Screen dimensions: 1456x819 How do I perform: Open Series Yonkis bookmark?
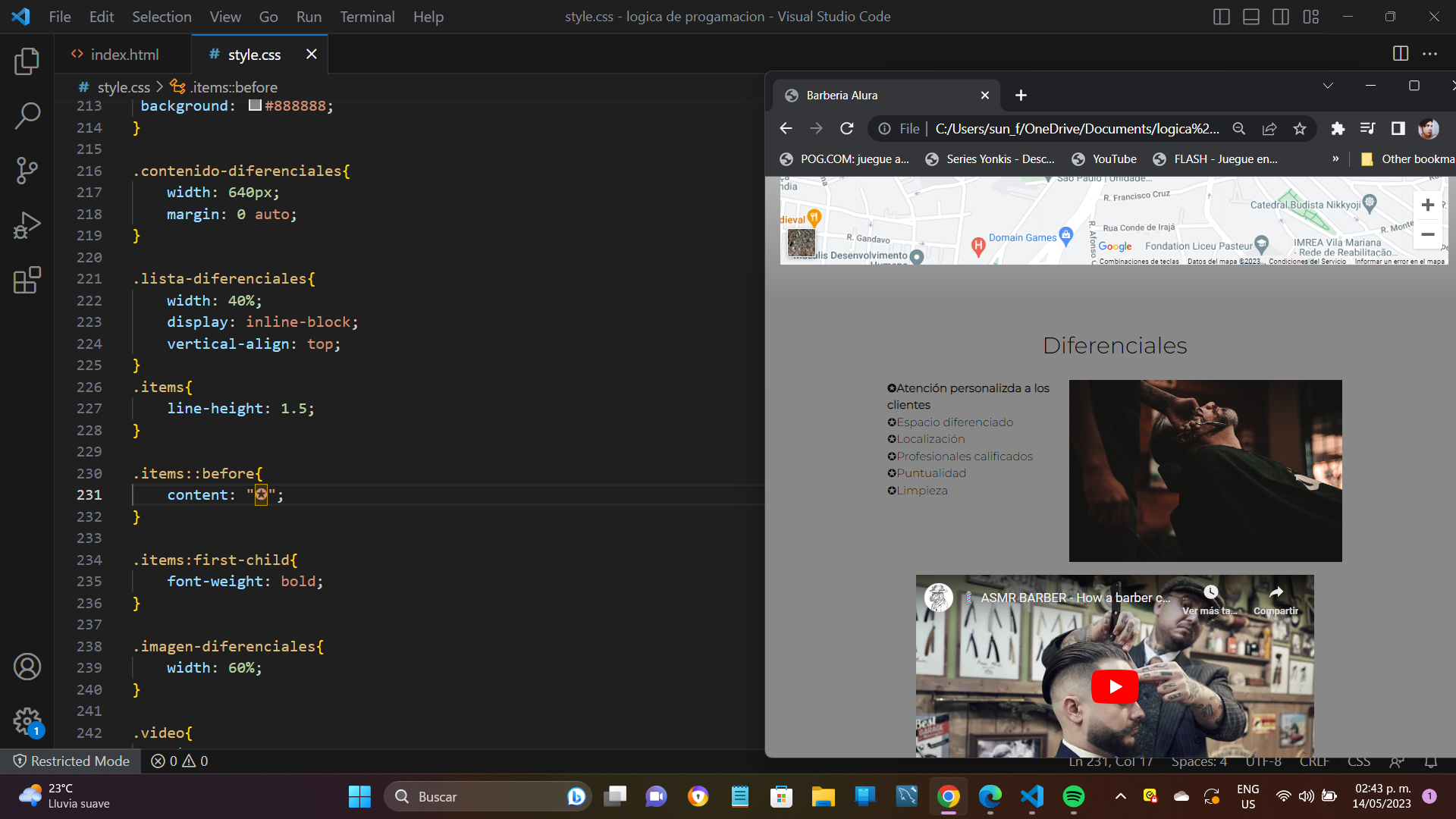[990, 159]
